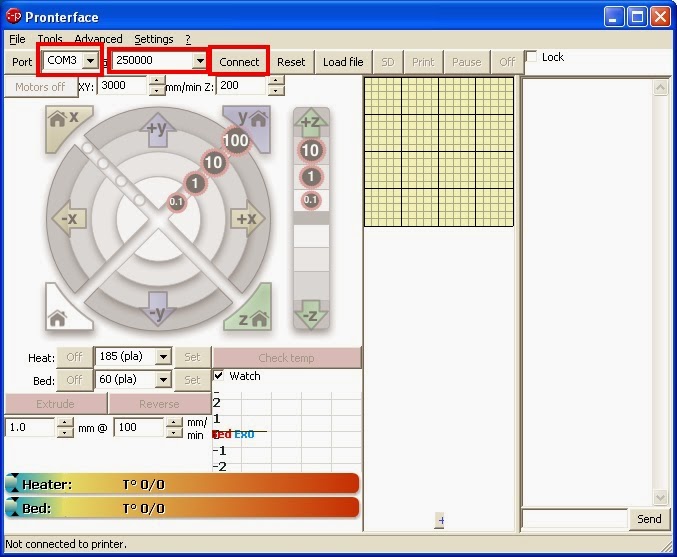Open the 250000 baud rate dropdown
677x557 pixels.
click(199, 61)
